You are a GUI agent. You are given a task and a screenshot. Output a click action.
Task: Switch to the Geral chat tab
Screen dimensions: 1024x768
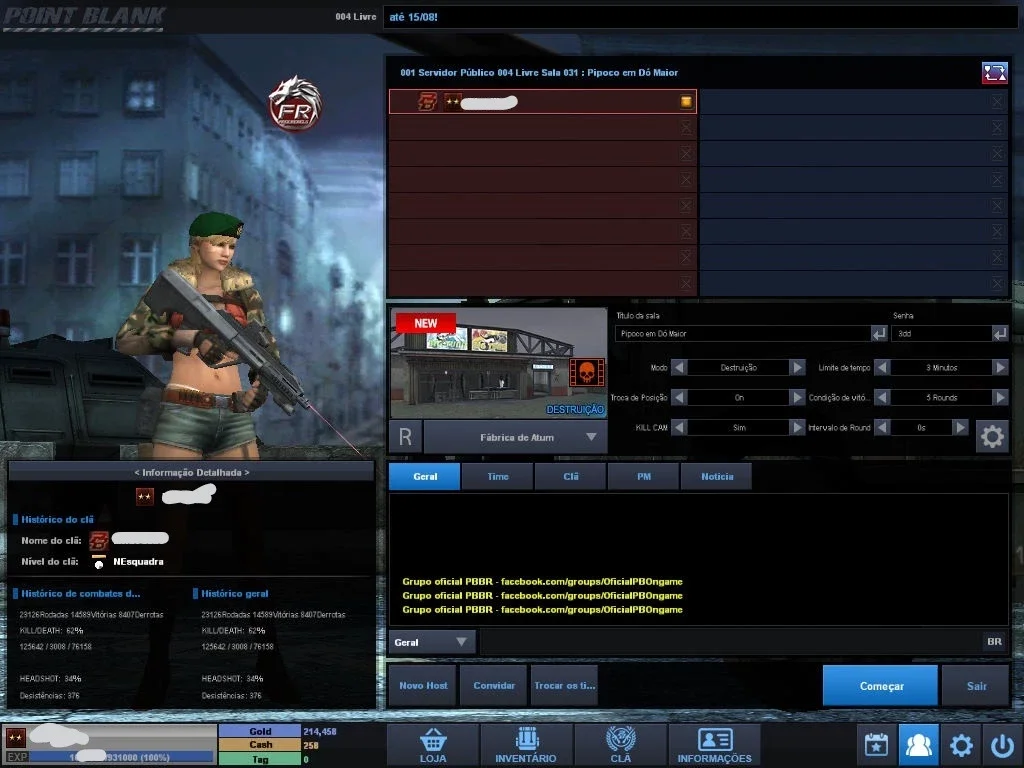424,476
